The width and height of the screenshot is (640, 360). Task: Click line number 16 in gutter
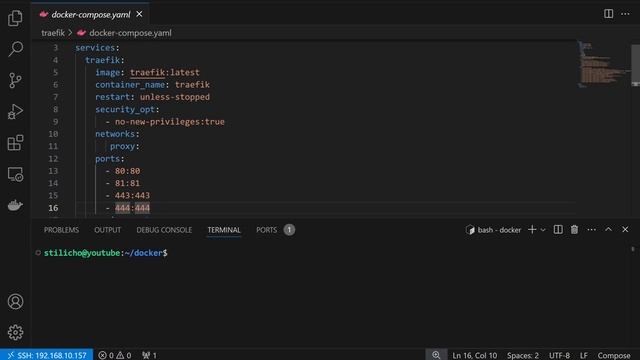point(53,208)
